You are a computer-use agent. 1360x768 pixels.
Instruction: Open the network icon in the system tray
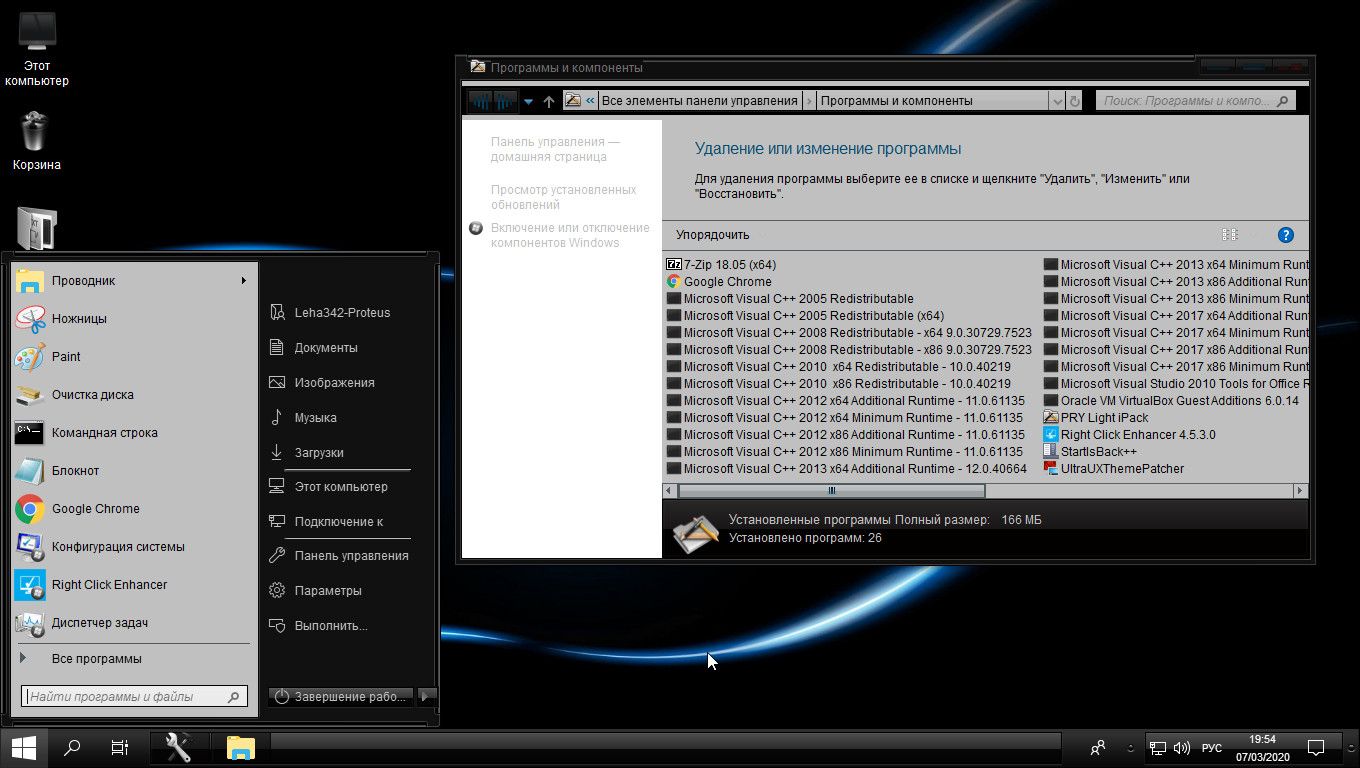1158,747
